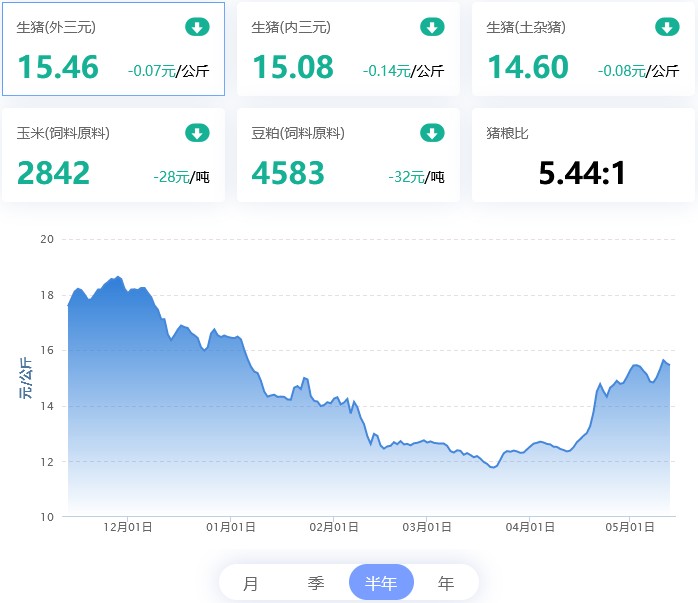698x603 pixels.
Task: Click the down-arrow icon on 玉米 card
Action: coord(197,133)
